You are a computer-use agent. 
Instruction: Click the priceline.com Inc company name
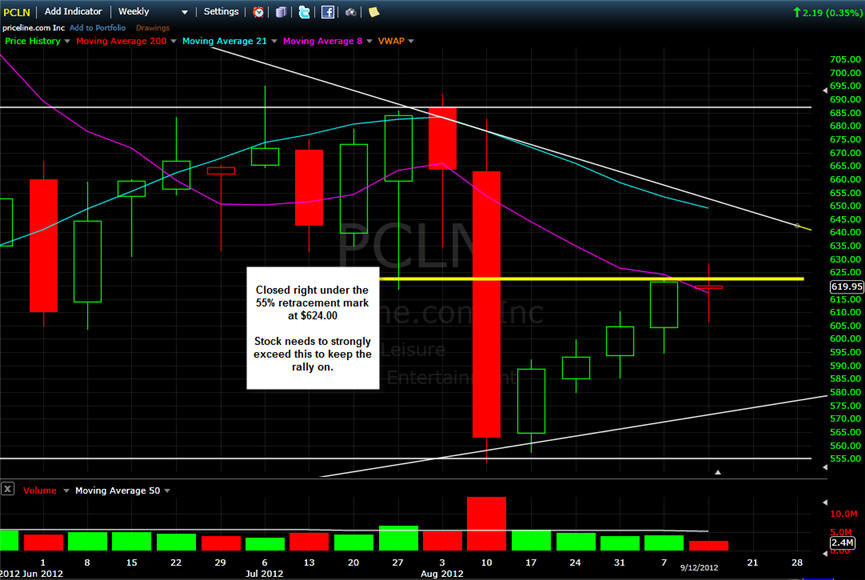pos(33,28)
